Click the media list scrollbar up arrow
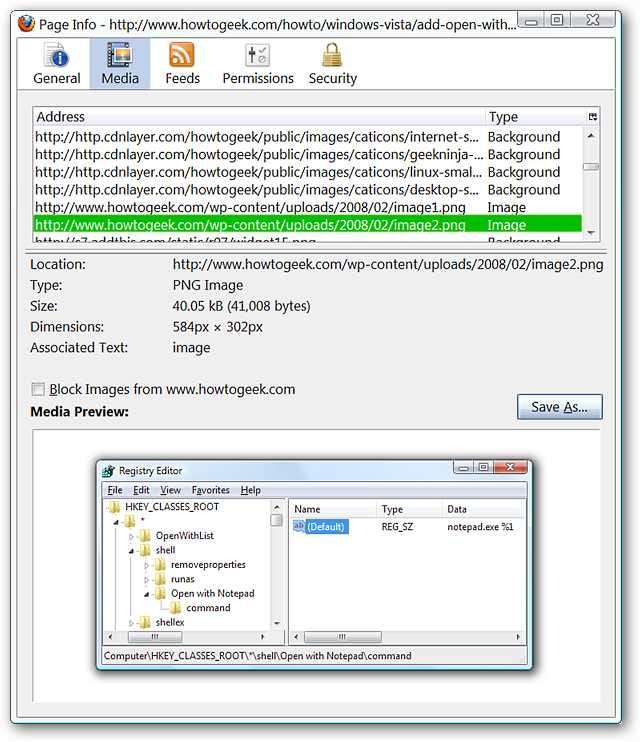The height and width of the screenshot is (742, 640). coord(591,136)
